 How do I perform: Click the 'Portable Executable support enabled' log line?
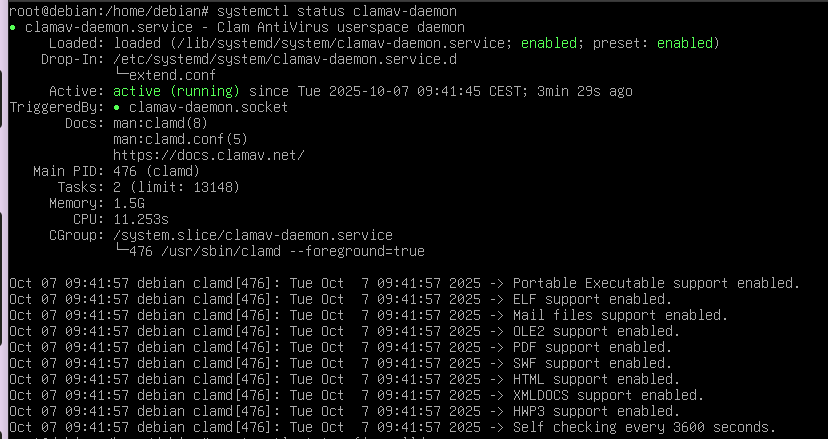[655, 283]
